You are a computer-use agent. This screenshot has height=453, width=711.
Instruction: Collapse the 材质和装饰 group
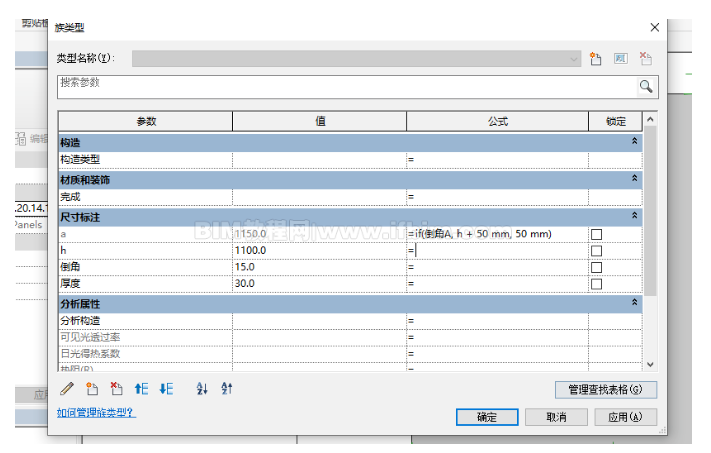click(634, 179)
